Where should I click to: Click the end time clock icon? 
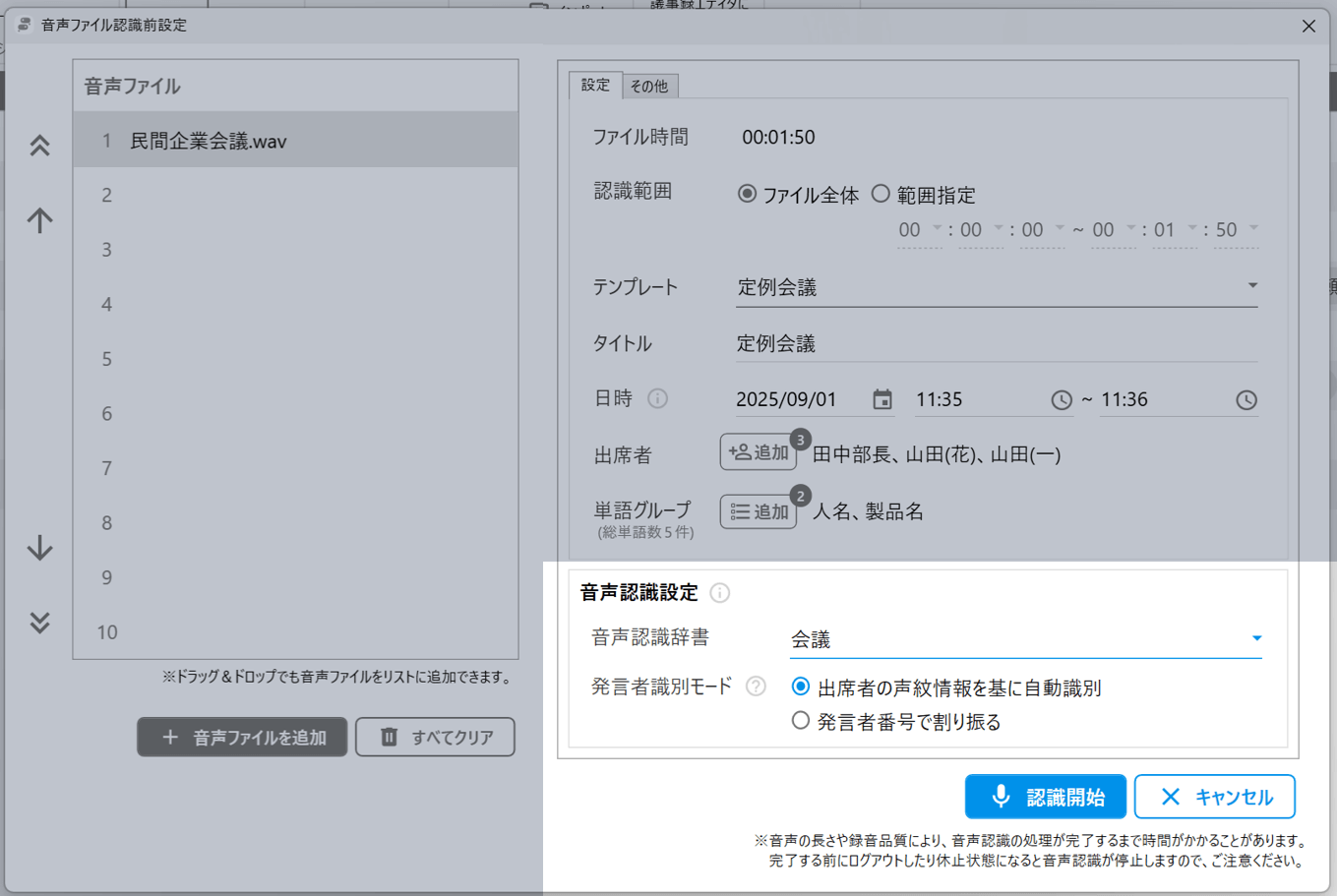coord(1246,400)
